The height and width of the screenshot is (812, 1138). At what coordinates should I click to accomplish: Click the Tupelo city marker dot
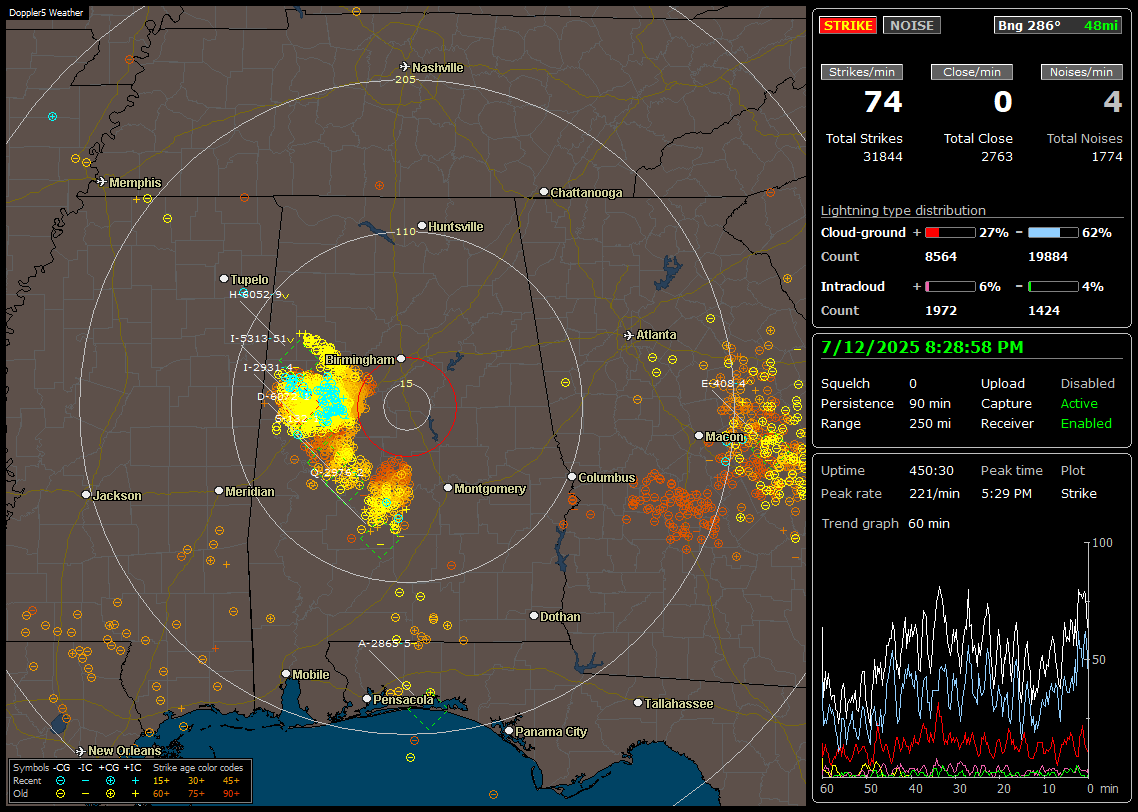pyautogui.click(x=224, y=279)
